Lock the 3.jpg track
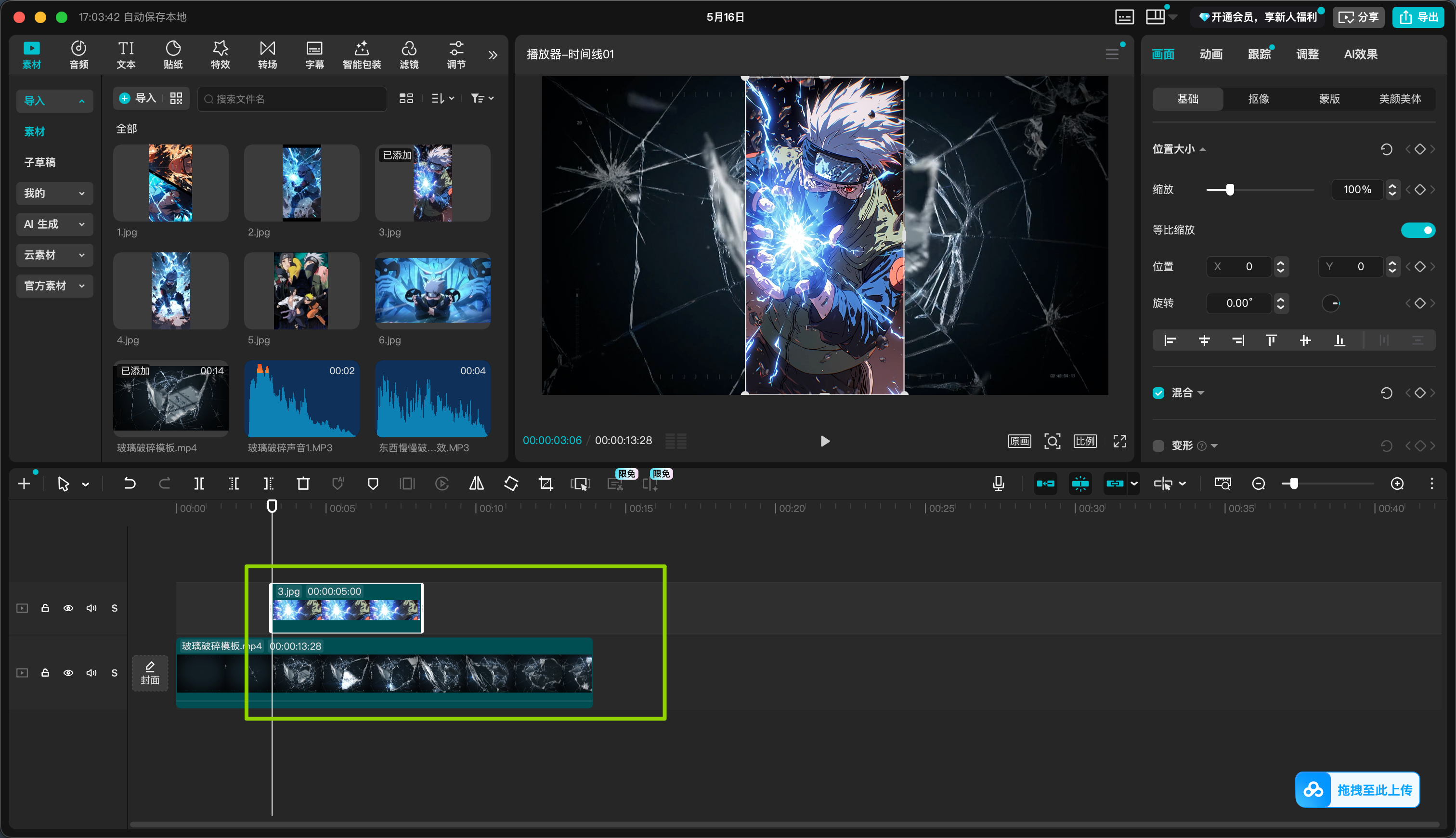 (x=45, y=608)
